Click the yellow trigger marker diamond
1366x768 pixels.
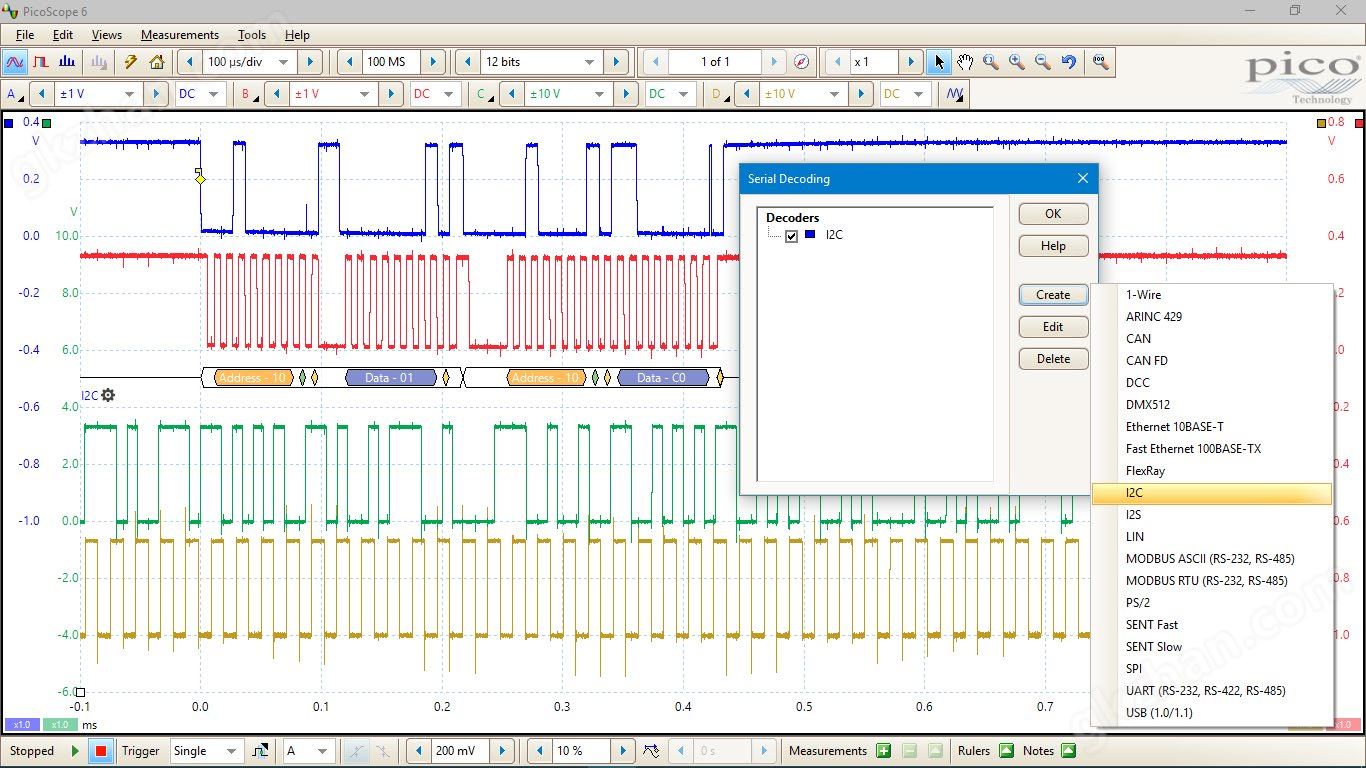(x=200, y=178)
